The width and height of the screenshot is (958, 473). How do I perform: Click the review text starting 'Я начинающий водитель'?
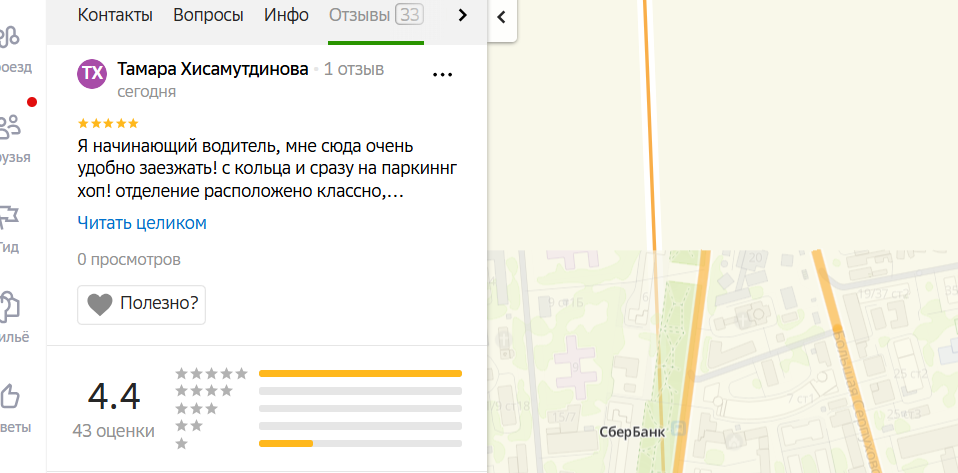268,169
